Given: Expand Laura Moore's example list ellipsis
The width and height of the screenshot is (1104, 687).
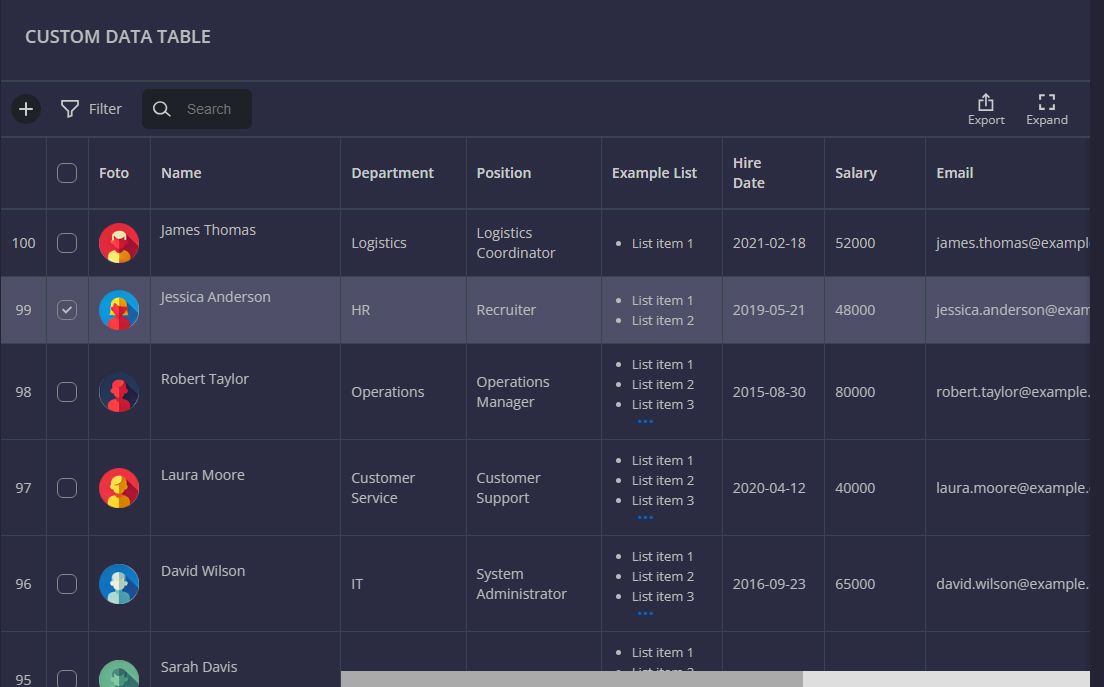Looking at the screenshot, I should pos(645,518).
